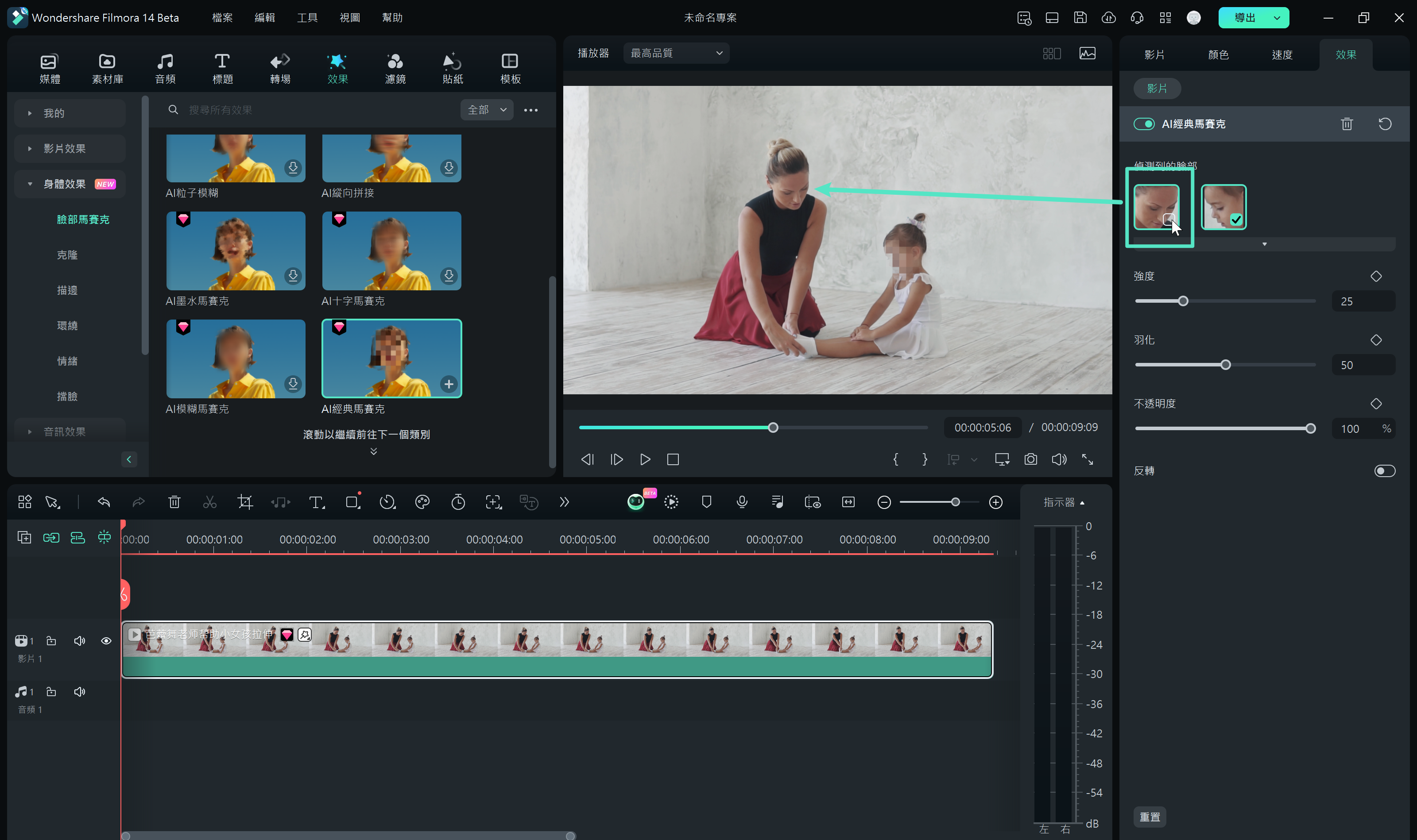Click the voiceover microphone icon
Viewport: 1417px width, 840px height.
pyautogui.click(x=742, y=502)
